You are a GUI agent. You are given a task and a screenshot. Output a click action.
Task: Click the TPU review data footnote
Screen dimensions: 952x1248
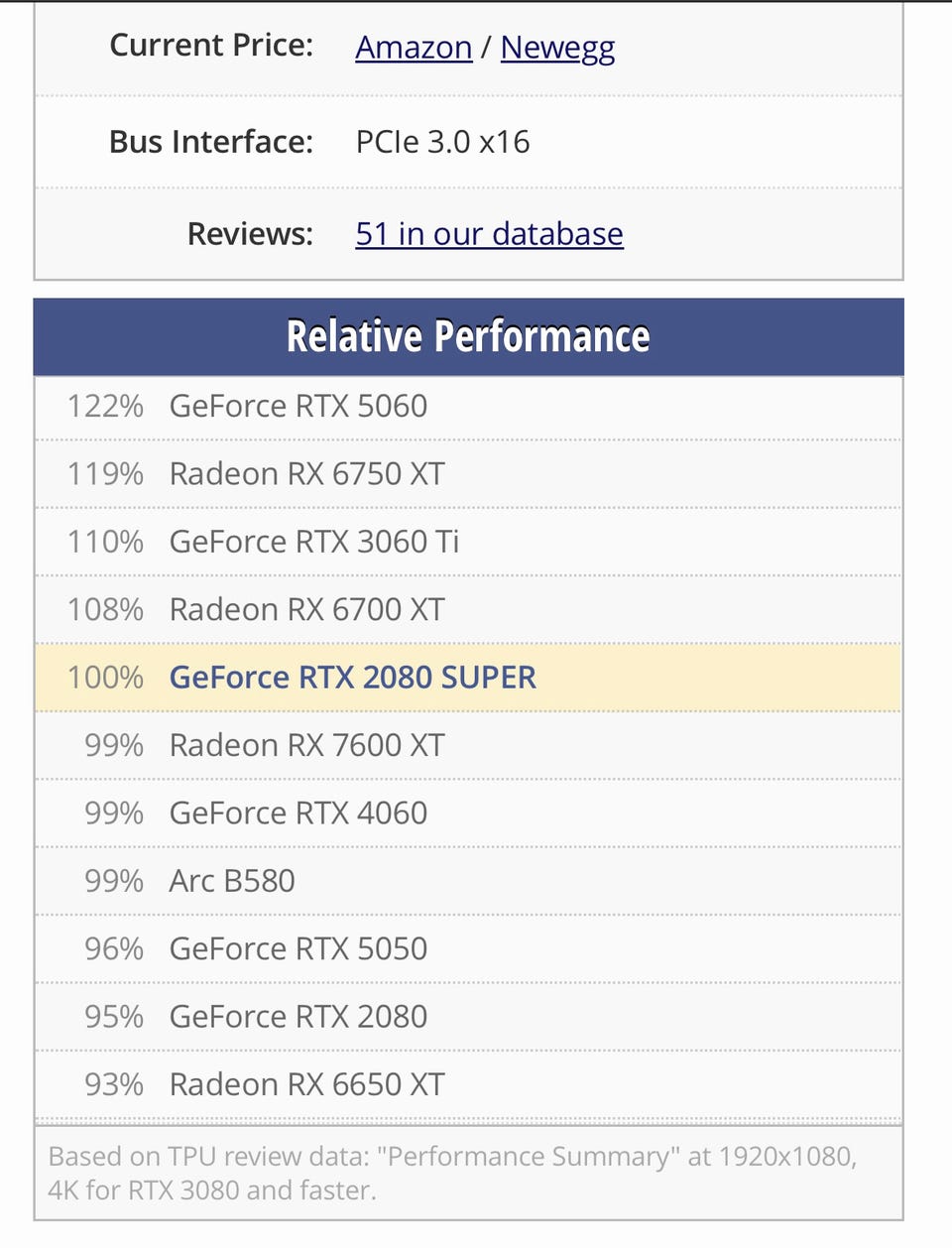click(452, 1173)
